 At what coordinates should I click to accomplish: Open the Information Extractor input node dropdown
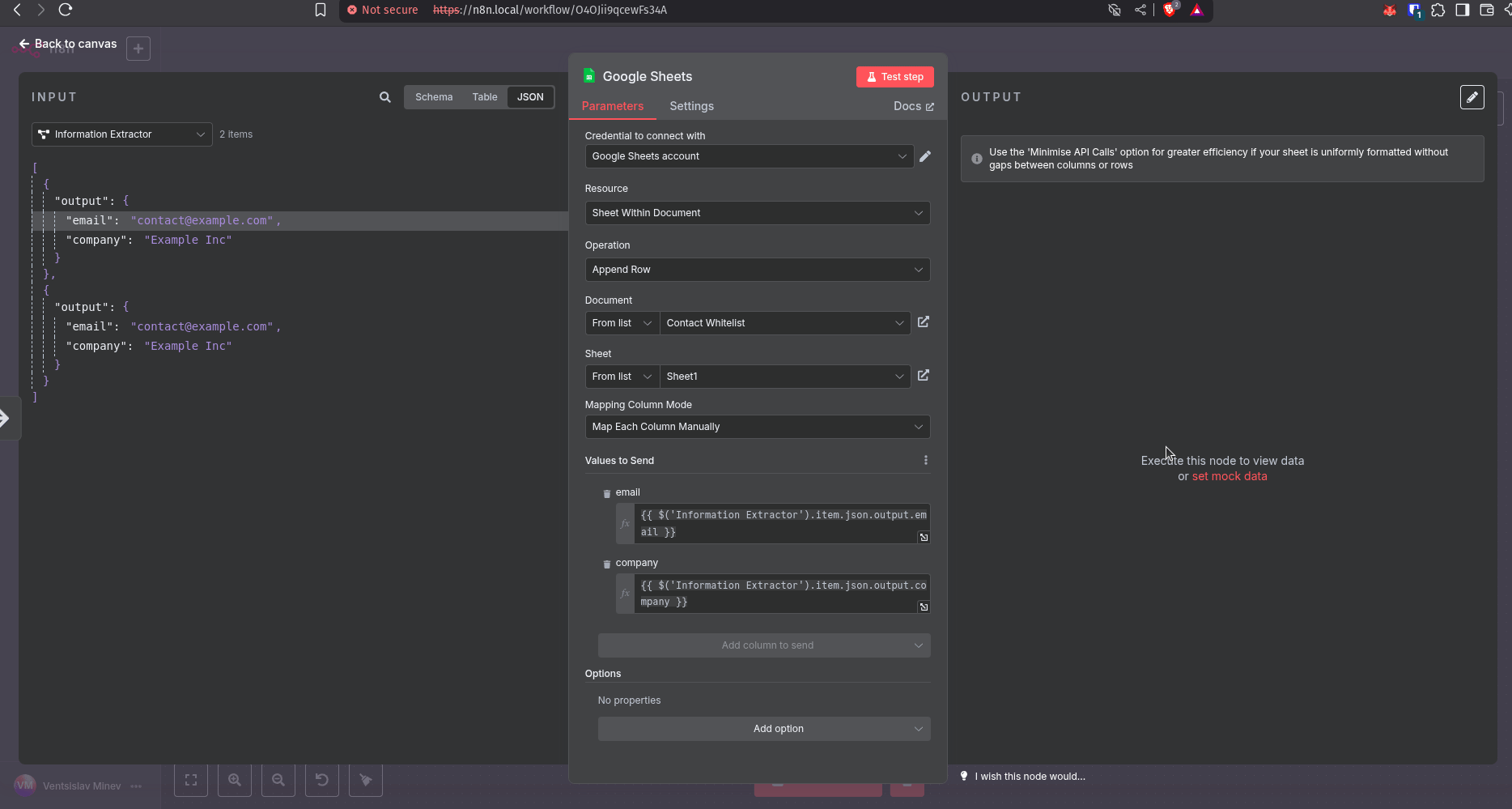click(122, 134)
